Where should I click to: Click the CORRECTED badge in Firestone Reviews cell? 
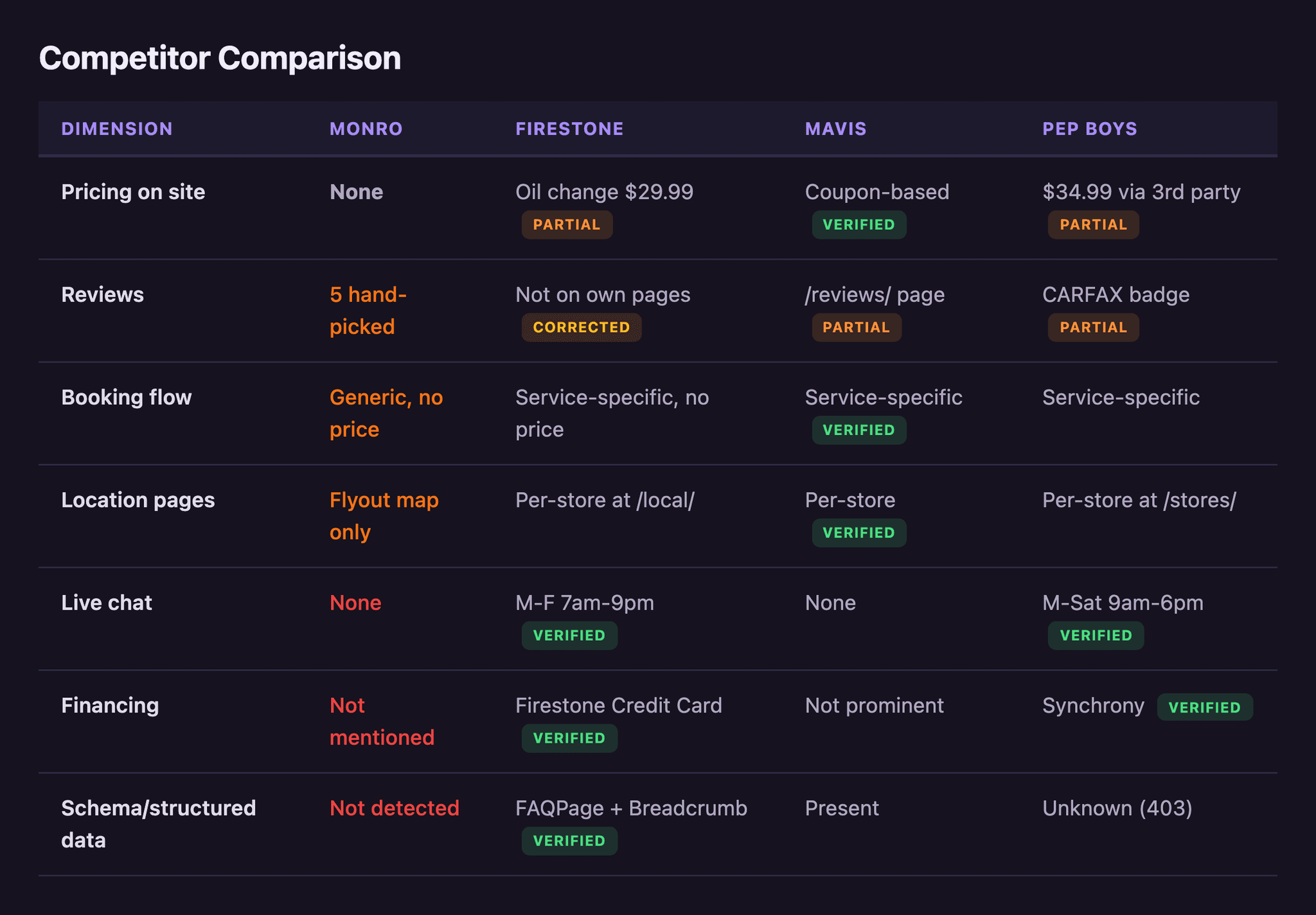coord(581,327)
